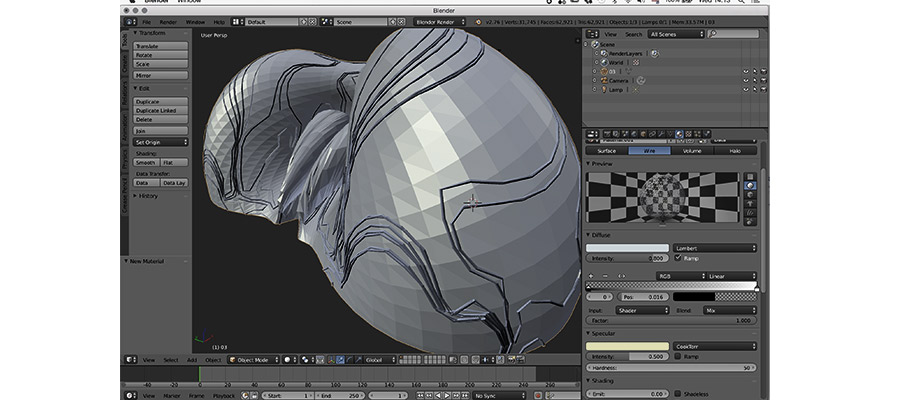Open the World properties tab icon

pos(634,134)
